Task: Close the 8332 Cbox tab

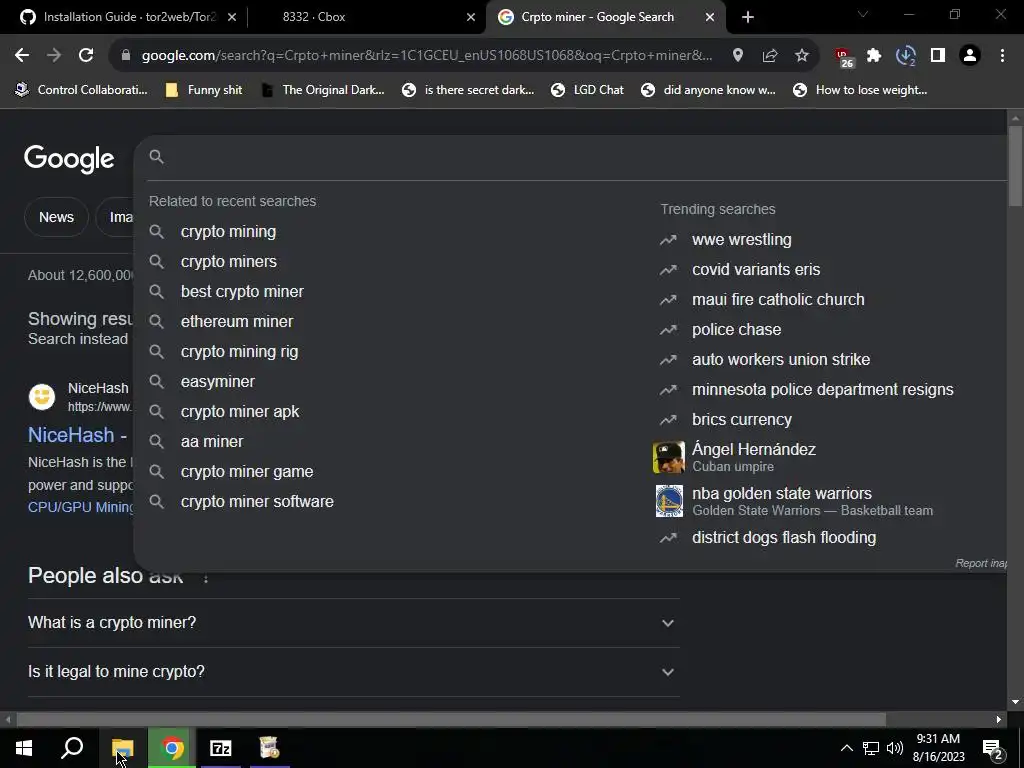Action: tap(471, 17)
